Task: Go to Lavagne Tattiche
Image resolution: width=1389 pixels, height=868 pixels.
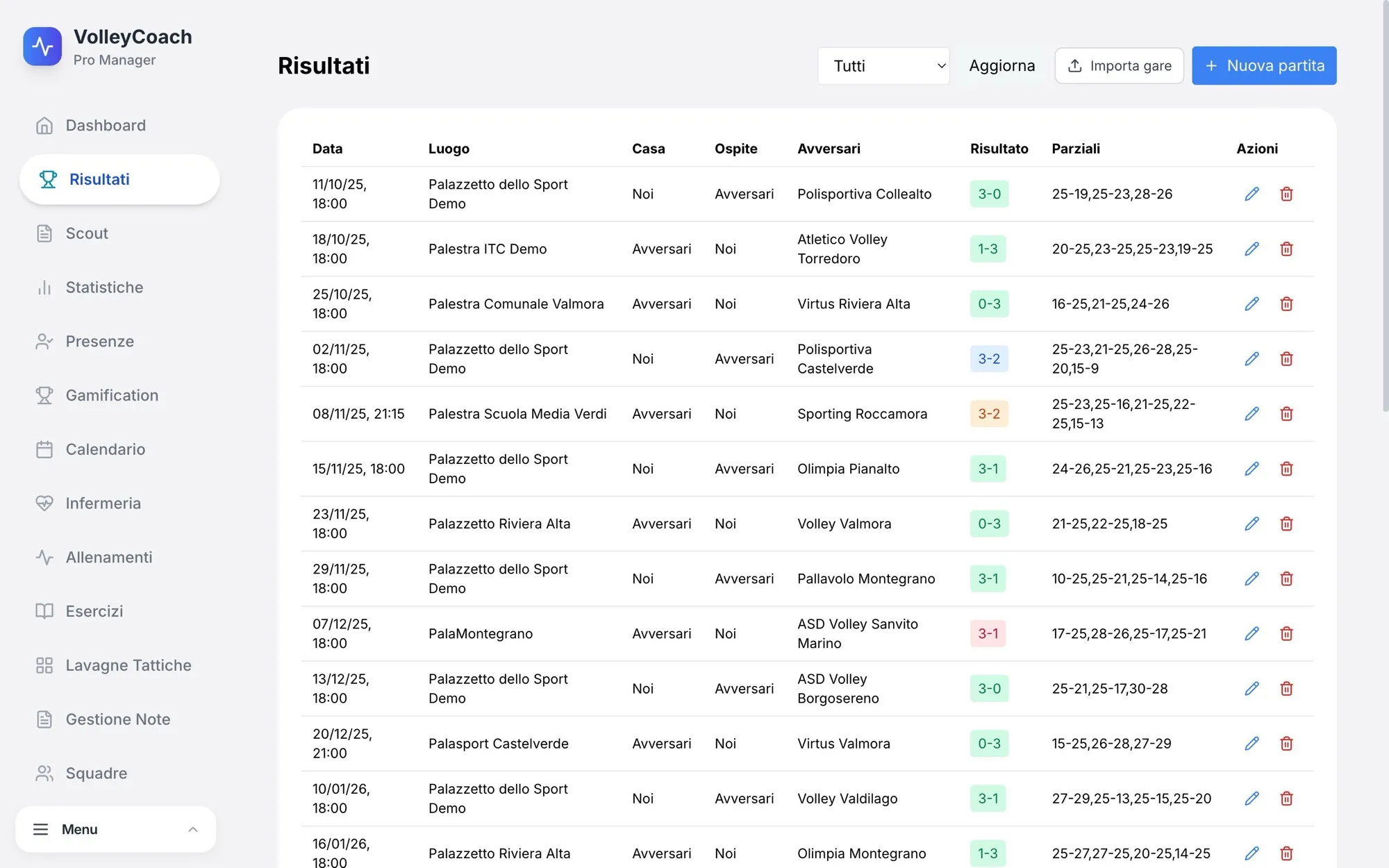Action: (119, 665)
